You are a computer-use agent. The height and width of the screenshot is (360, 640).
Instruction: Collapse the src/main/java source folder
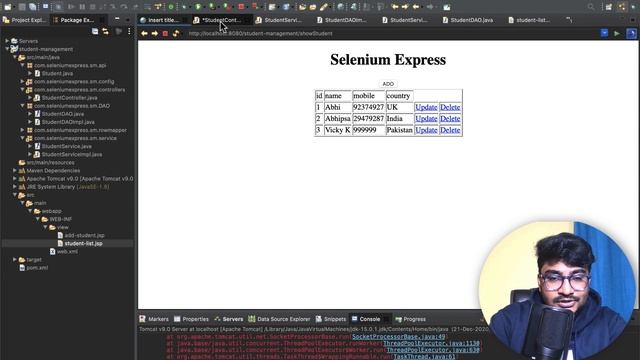click(15, 57)
